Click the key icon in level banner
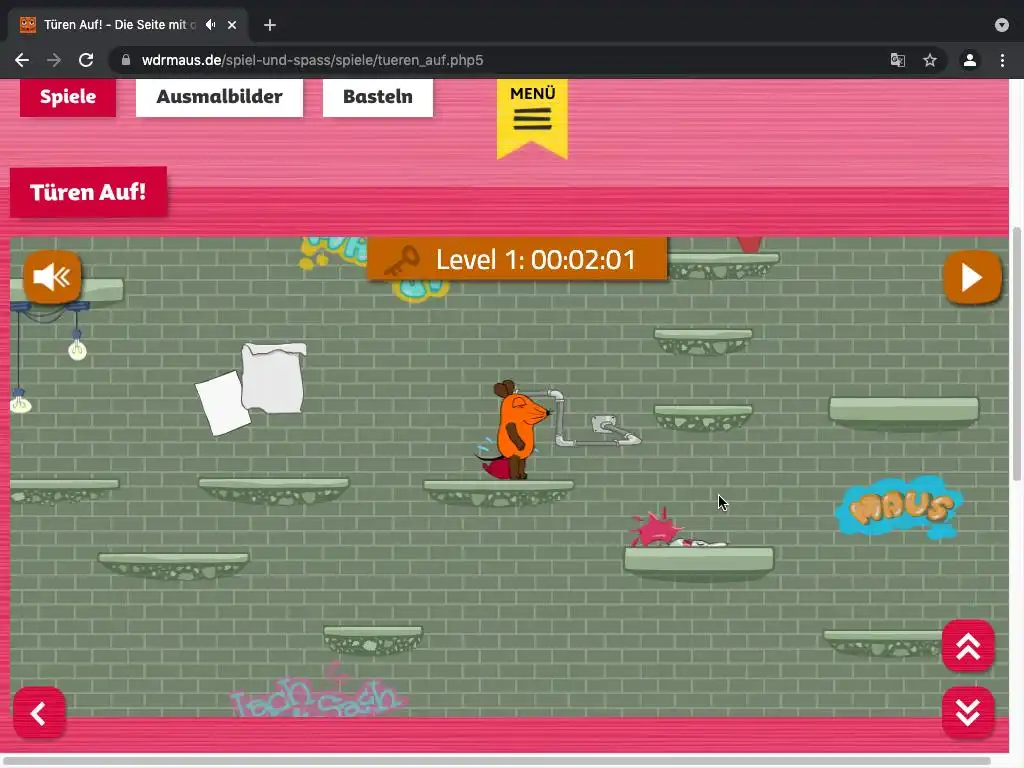Screen dimensions: 1024x768 tap(402, 261)
